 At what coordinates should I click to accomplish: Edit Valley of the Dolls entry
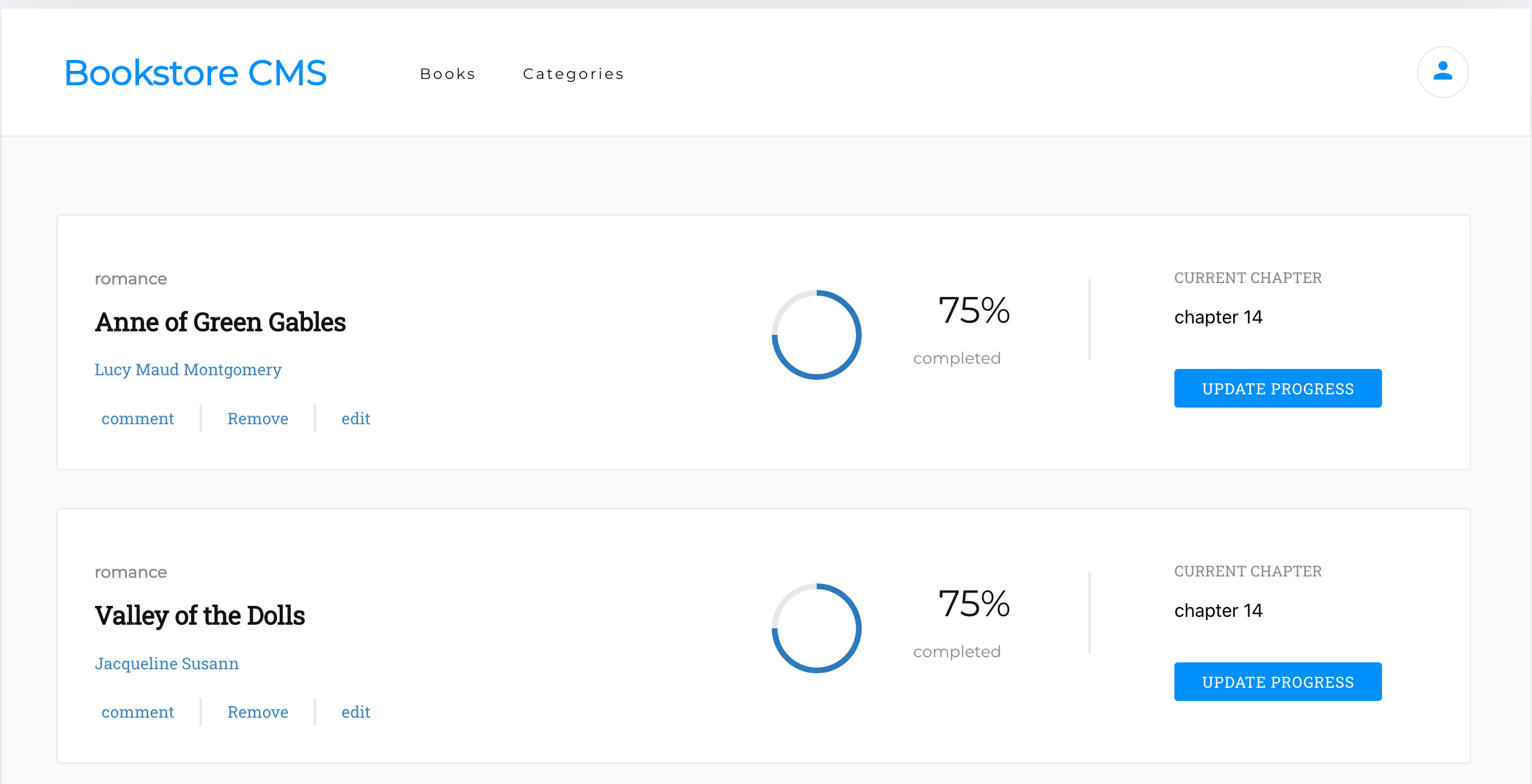point(356,712)
